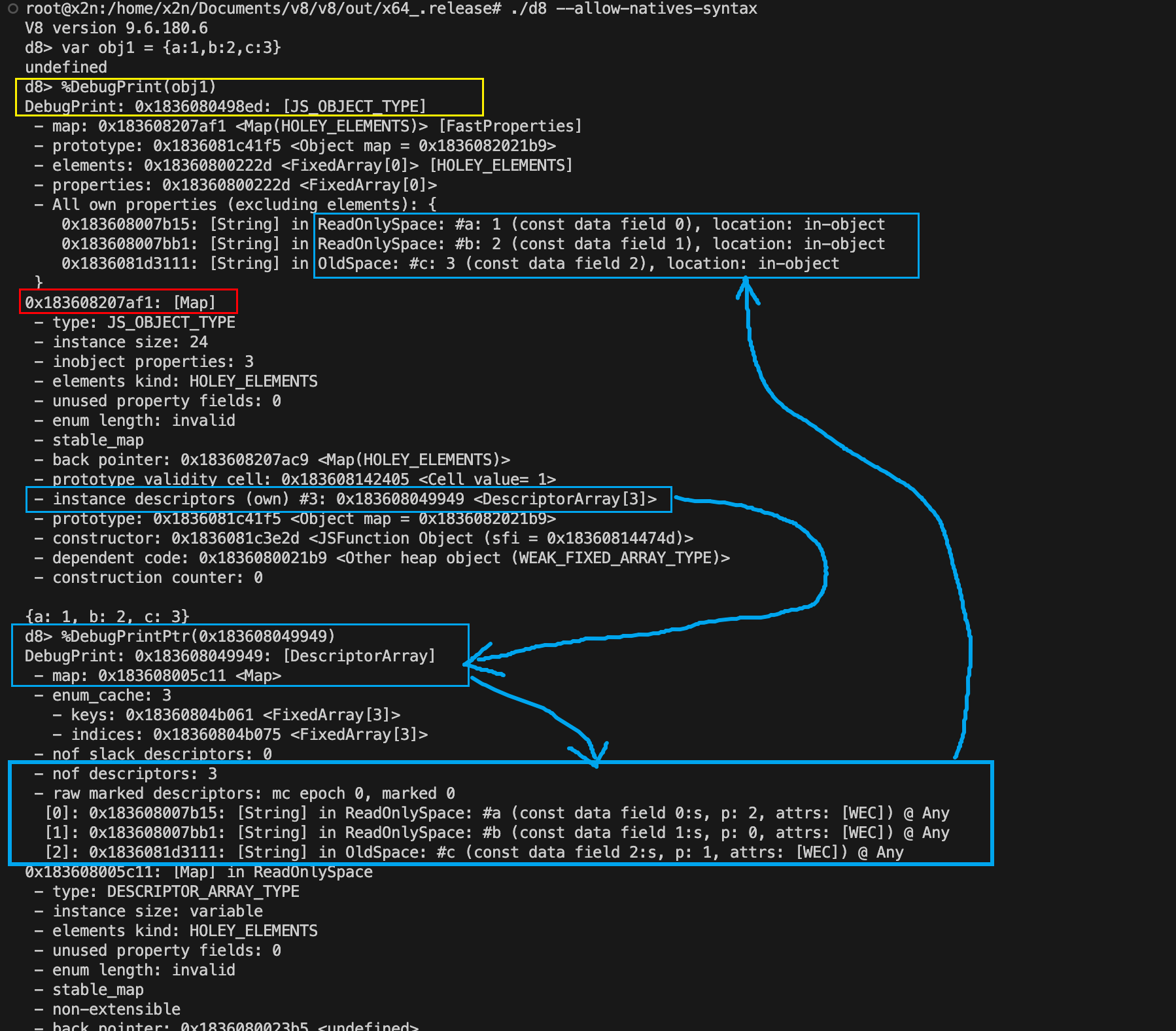
Task: Click the enum_cache keys FixedArray[3] line
Action: [235, 715]
